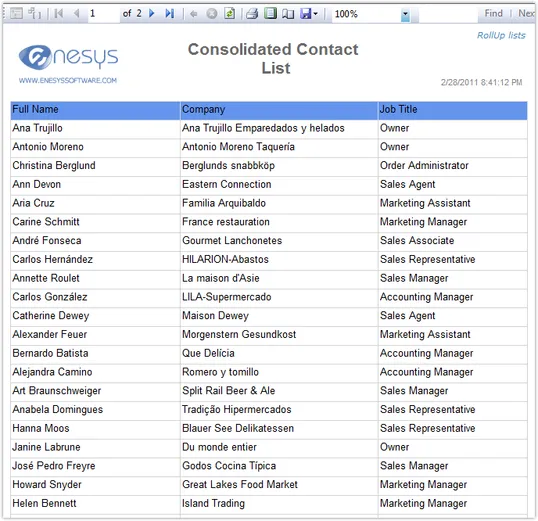Select the Ann Devon cell

coord(95,185)
